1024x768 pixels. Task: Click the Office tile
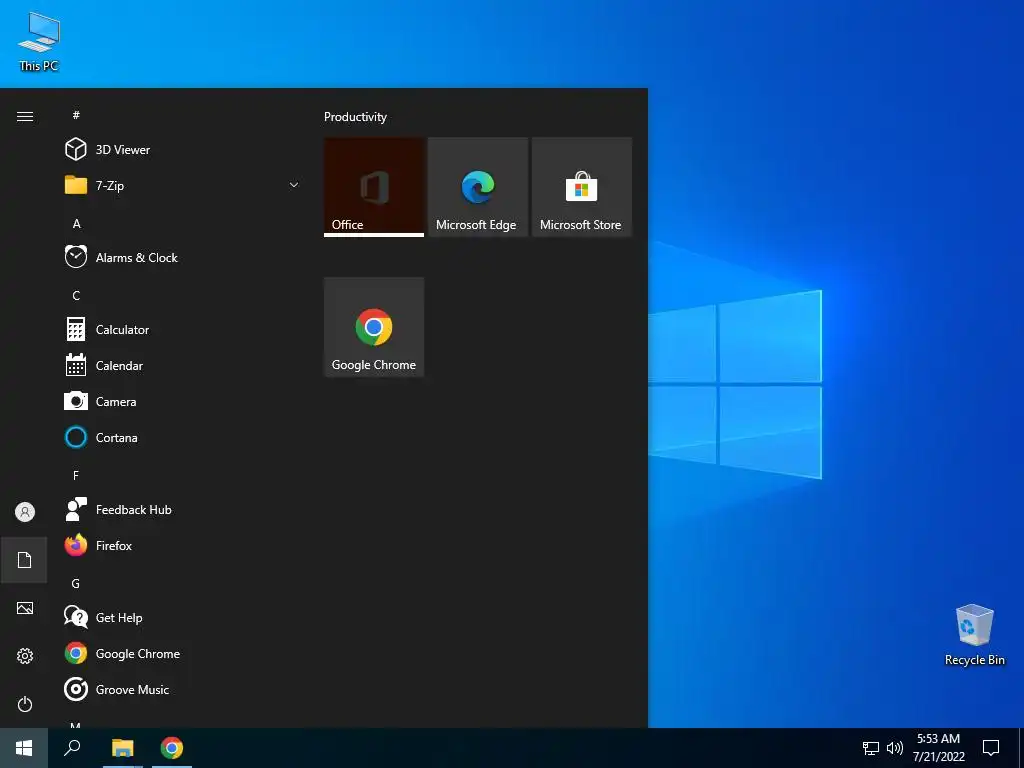(x=374, y=187)
